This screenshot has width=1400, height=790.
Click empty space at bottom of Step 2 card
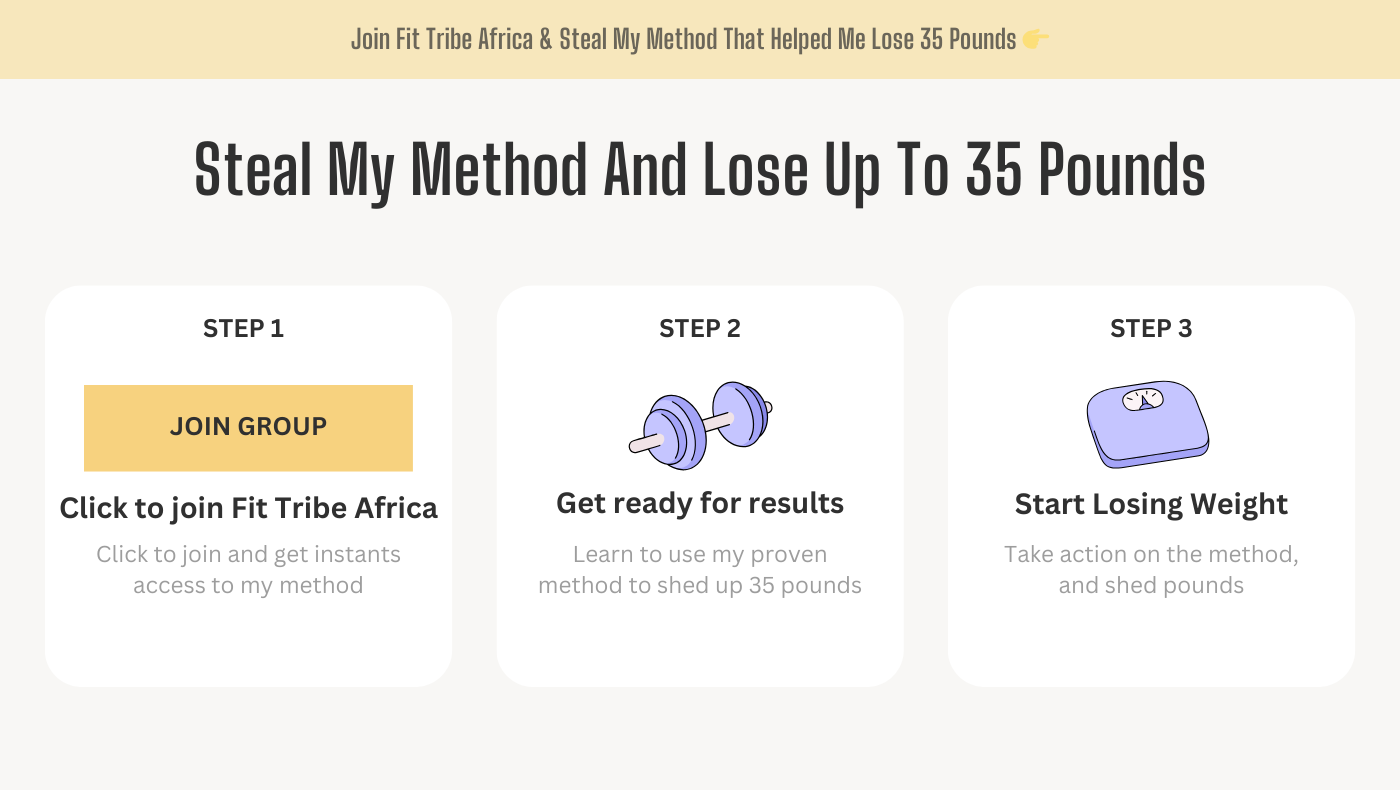(700, 645)
